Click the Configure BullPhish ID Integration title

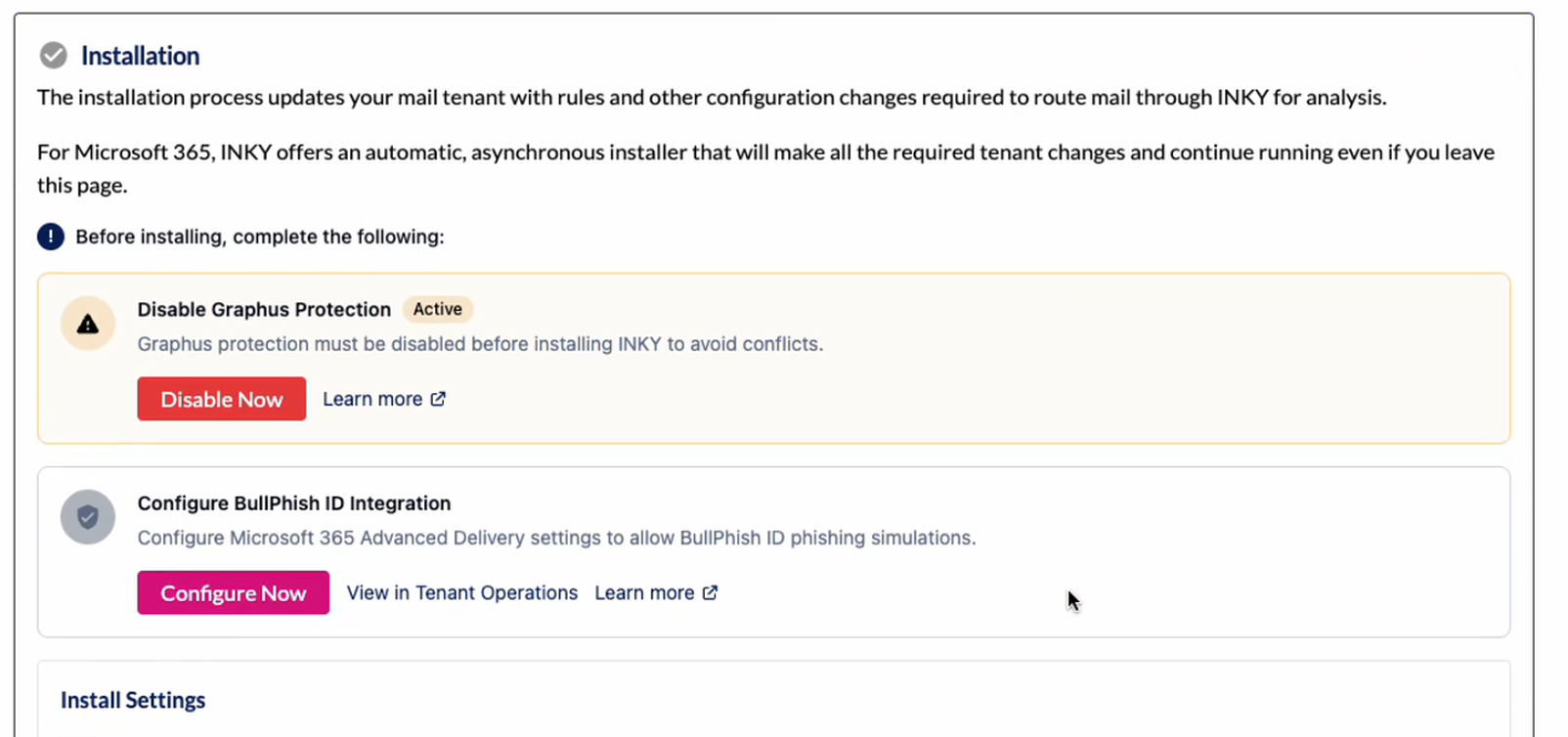294,502
